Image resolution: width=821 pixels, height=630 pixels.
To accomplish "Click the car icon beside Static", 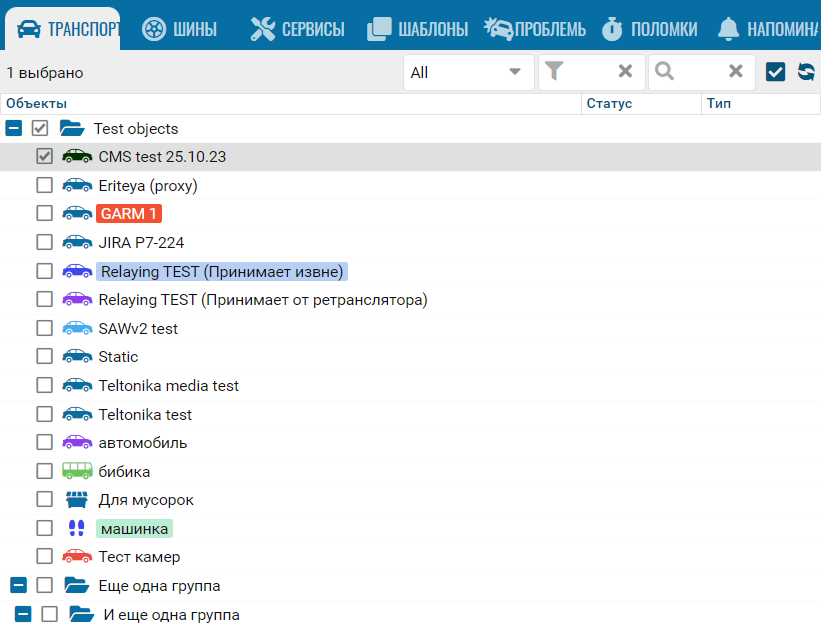I will coord(77,356).
